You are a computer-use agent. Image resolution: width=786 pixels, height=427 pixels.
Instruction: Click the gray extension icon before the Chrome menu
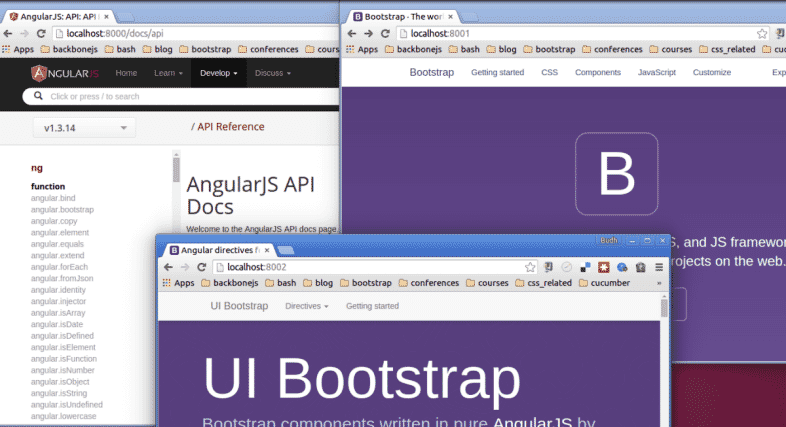[641, 267]
